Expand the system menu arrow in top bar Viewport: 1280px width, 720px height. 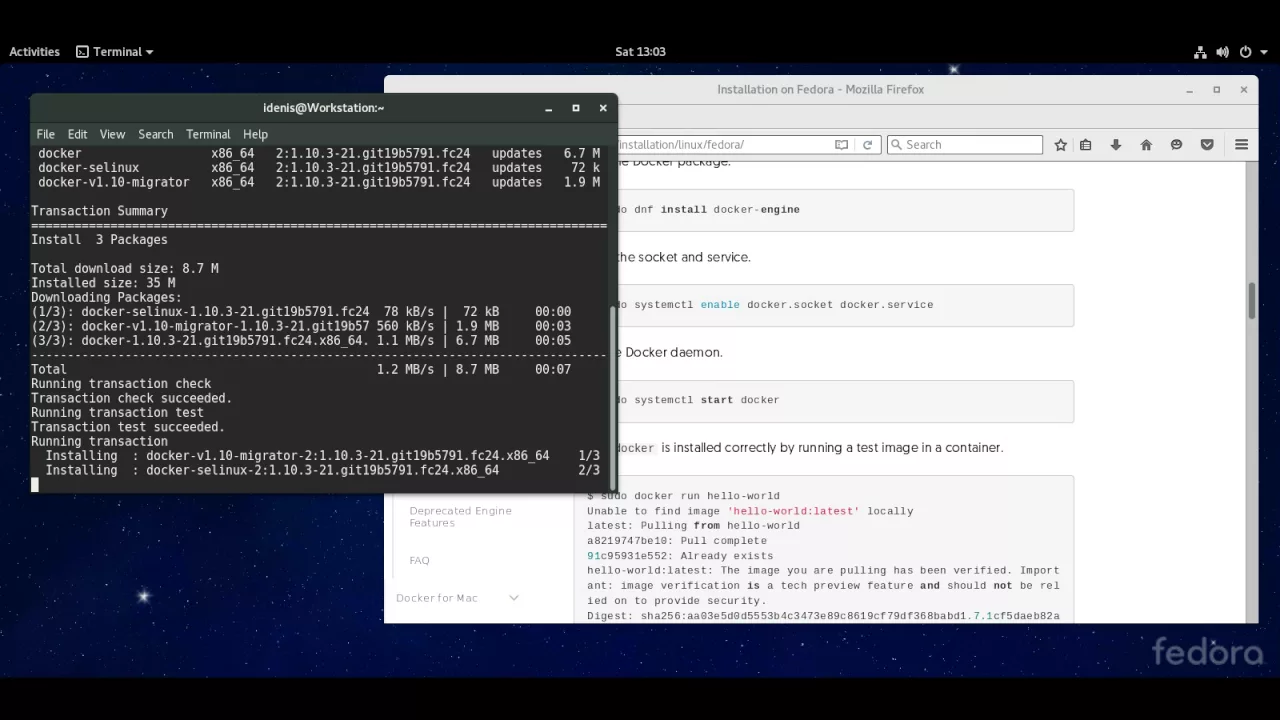pos(1263,52)
